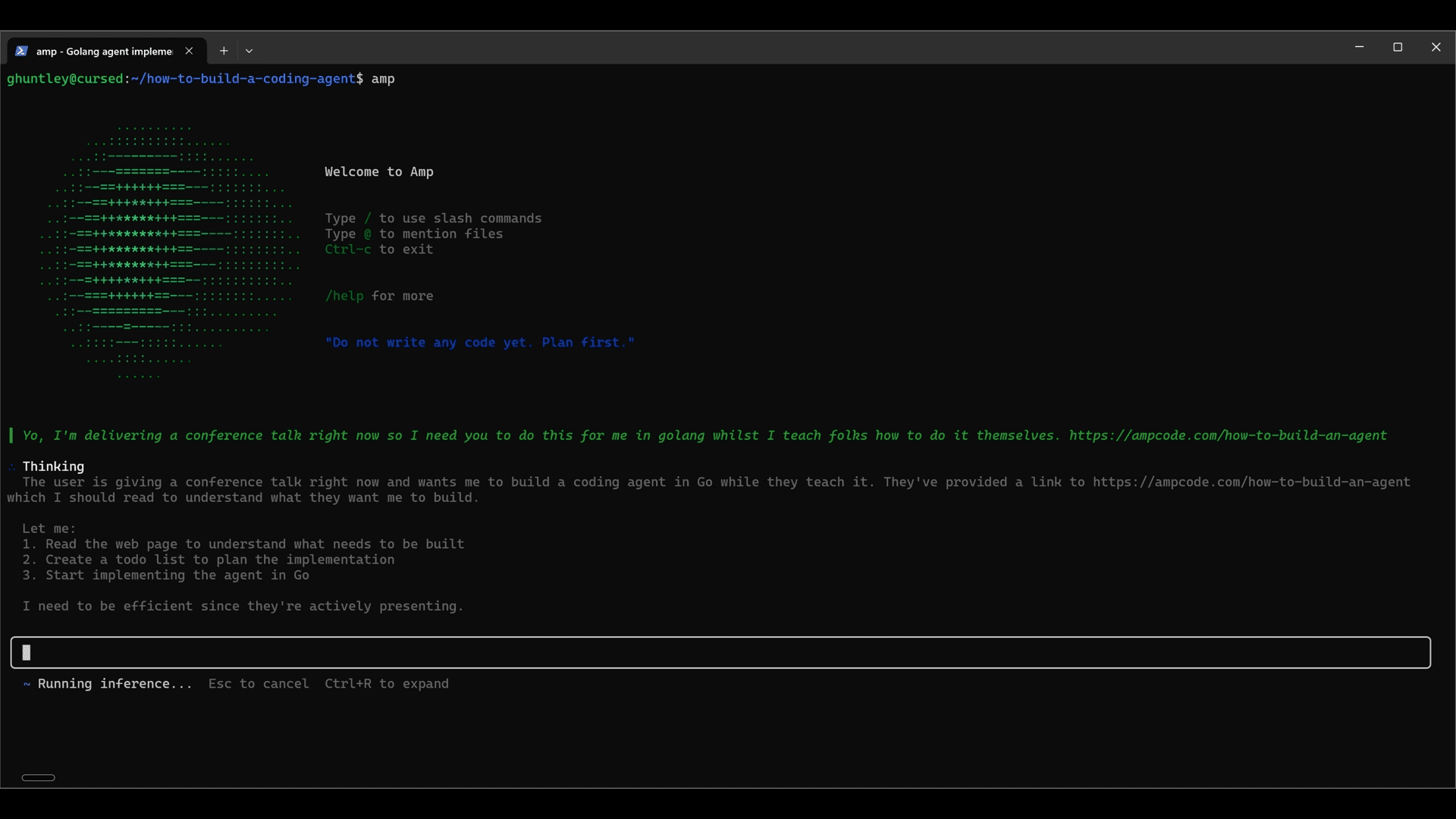Click the spinner icon beside Thinking
1456x819 pixels.
12,466
